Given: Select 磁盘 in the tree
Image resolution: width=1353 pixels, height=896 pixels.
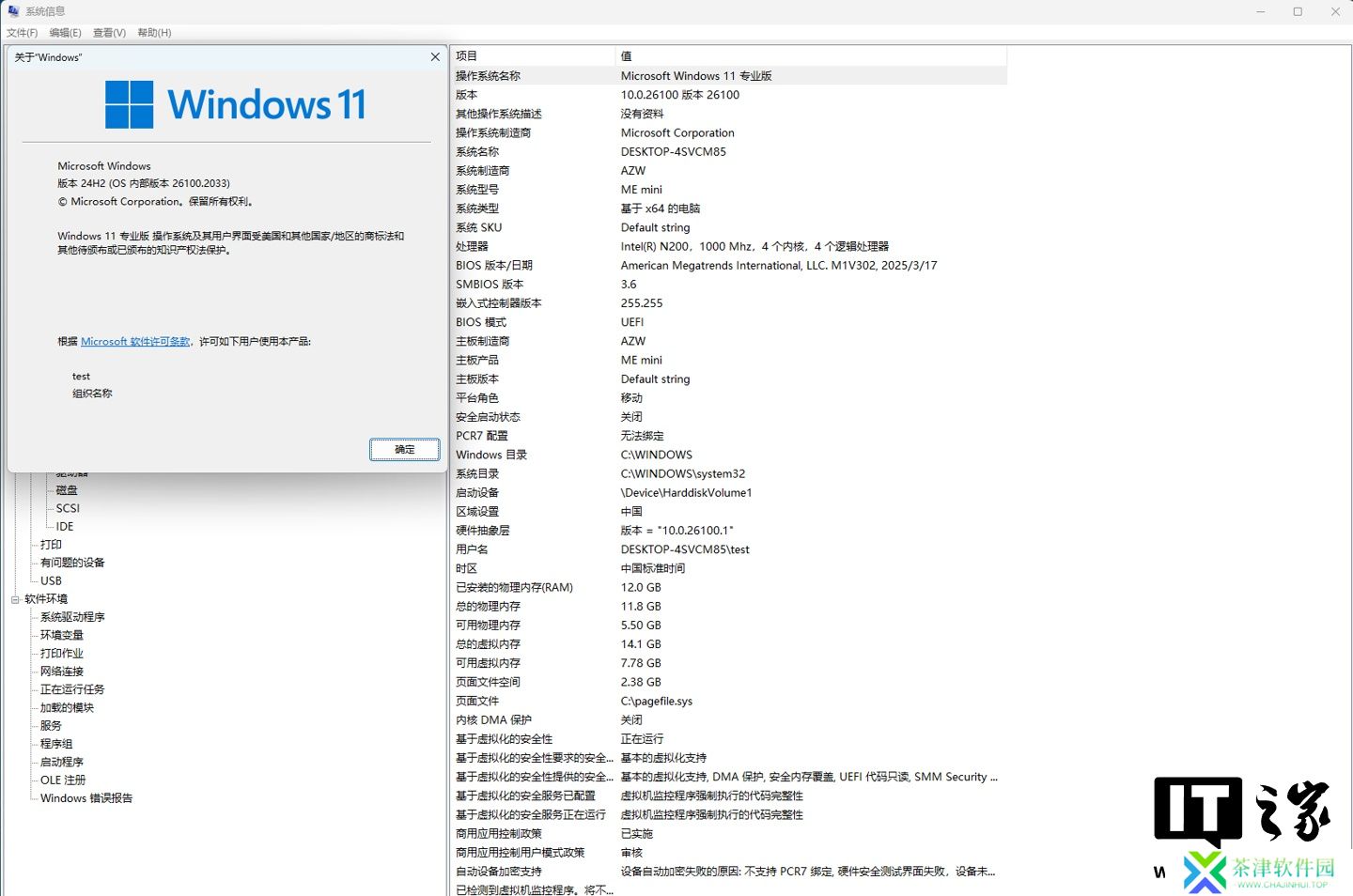Looking at the screenshot, I should tap(67, 490).
